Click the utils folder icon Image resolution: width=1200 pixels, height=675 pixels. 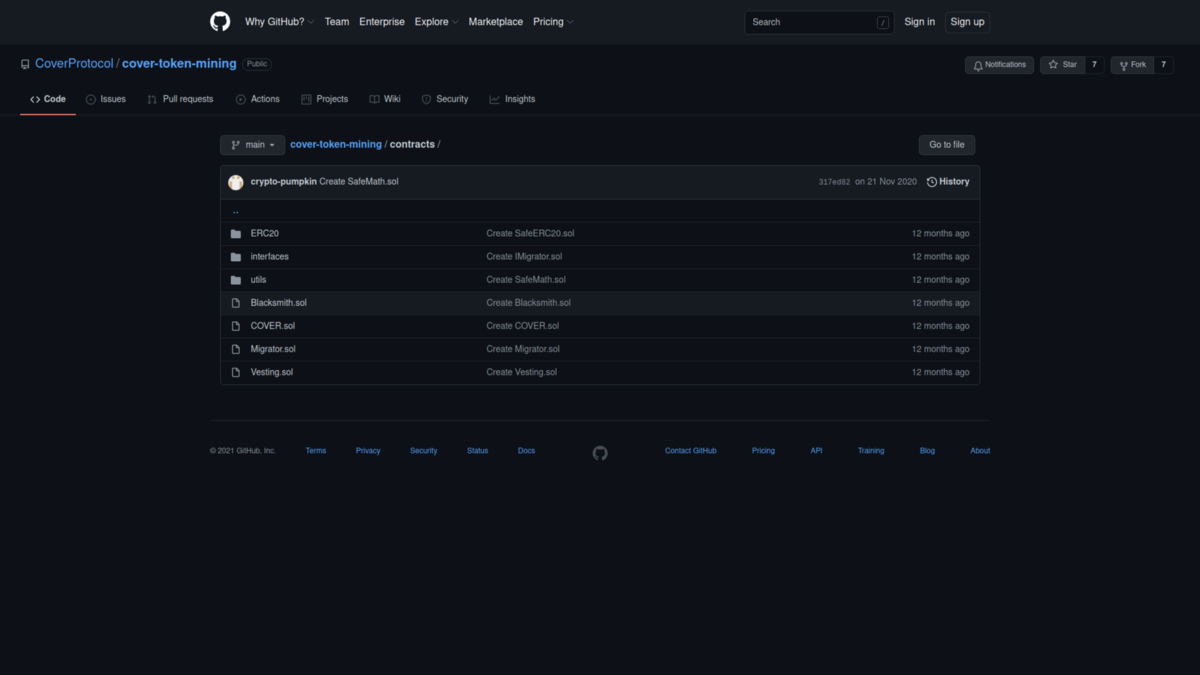pyautogui.click(x=236, y=280)
